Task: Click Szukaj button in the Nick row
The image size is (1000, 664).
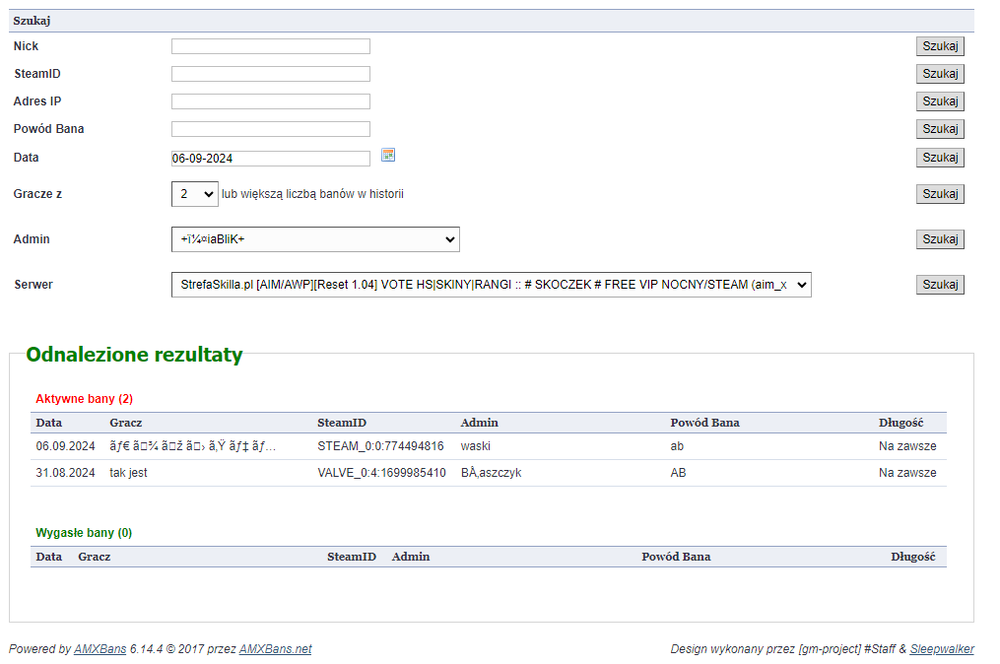Action: tap(940, 46)
